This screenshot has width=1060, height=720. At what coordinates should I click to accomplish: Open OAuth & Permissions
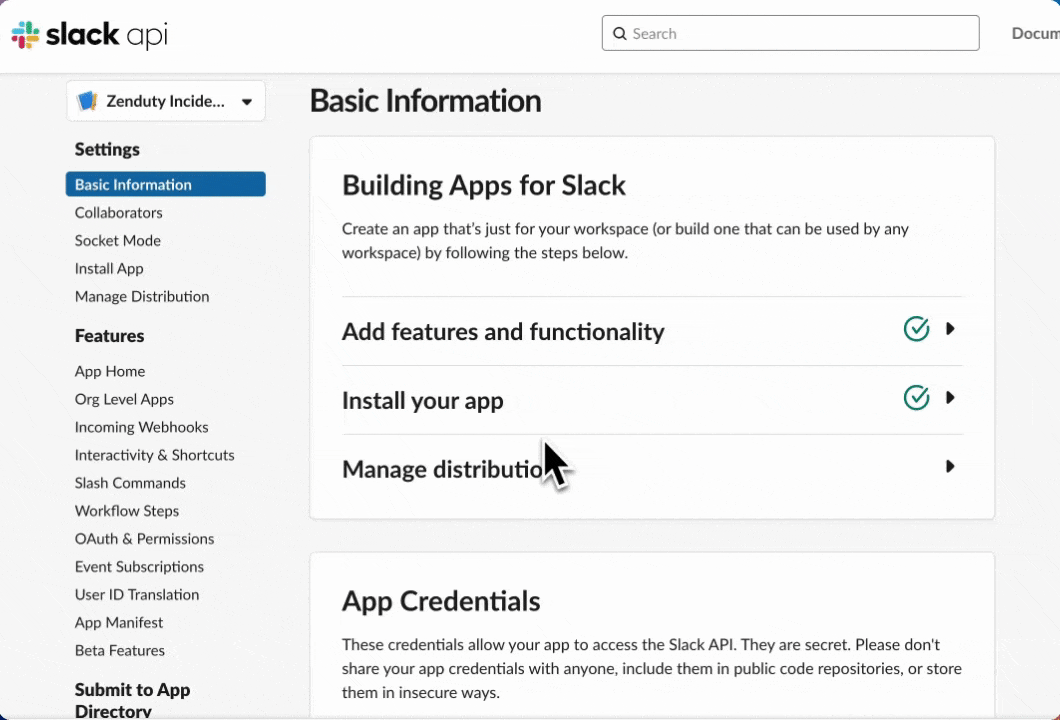pyautogui.click(x=144, y=539)
